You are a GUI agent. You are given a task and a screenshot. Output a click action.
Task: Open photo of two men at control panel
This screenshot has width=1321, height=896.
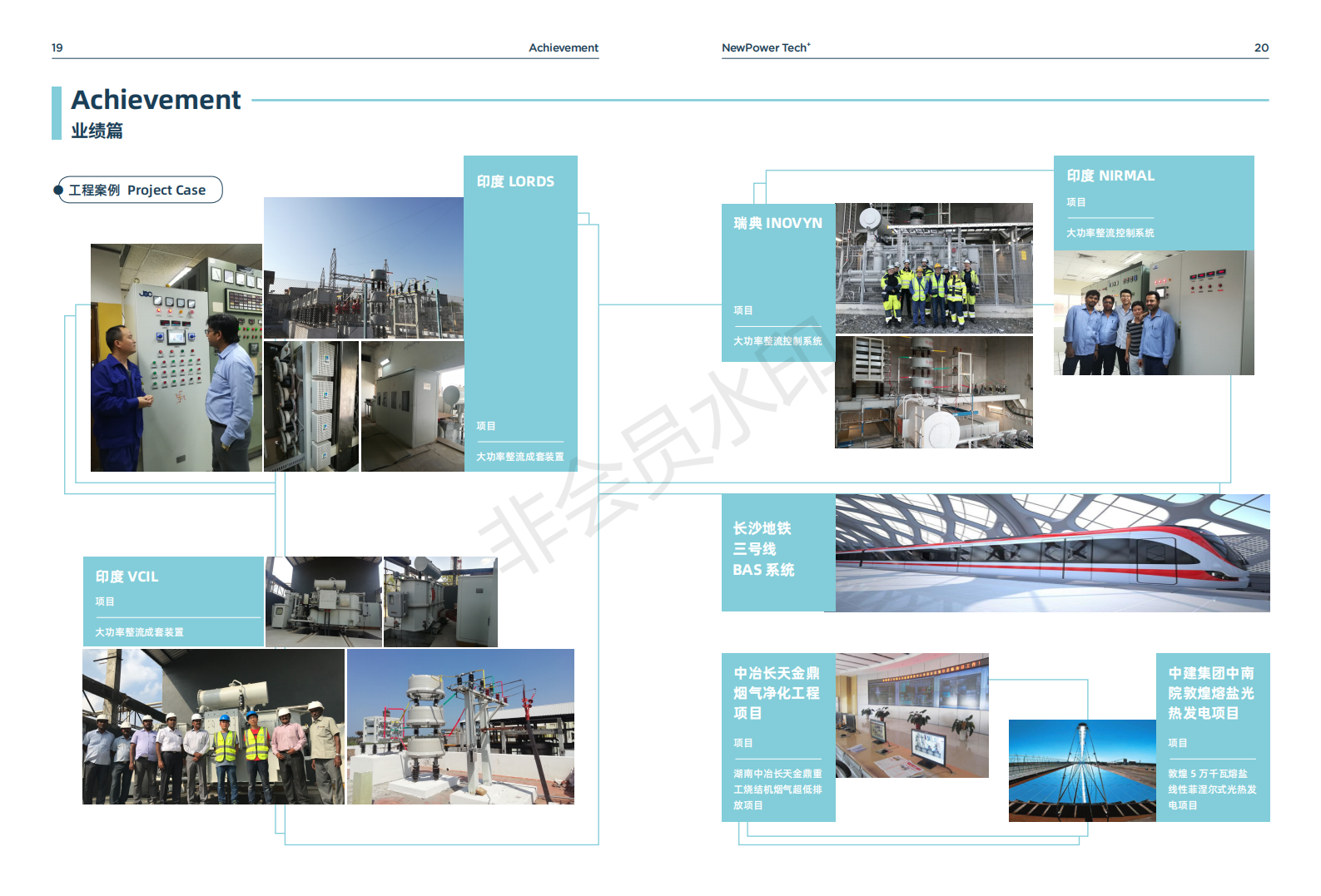tap(176, 358)
